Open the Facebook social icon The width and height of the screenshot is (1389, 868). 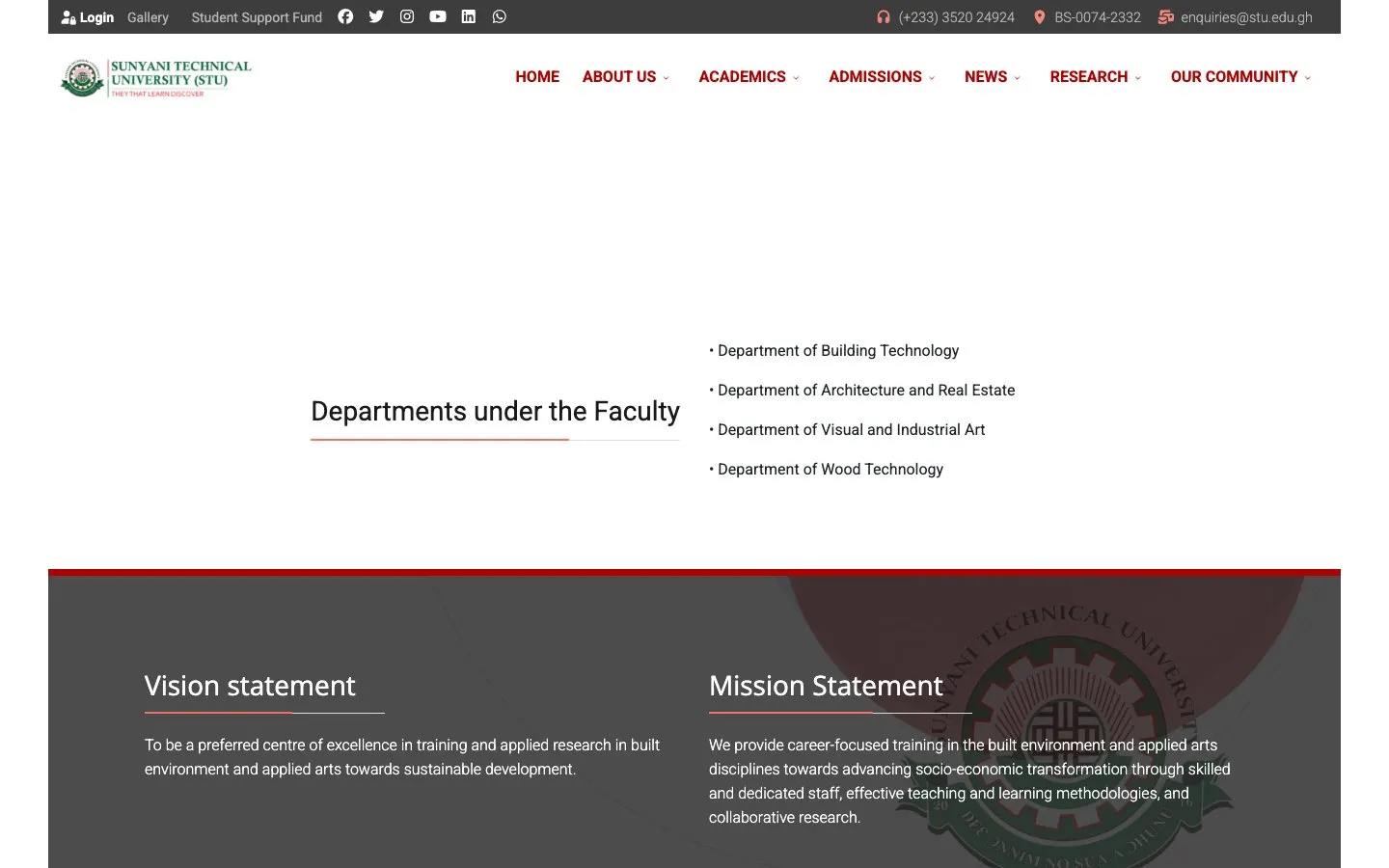pos(345,16)
